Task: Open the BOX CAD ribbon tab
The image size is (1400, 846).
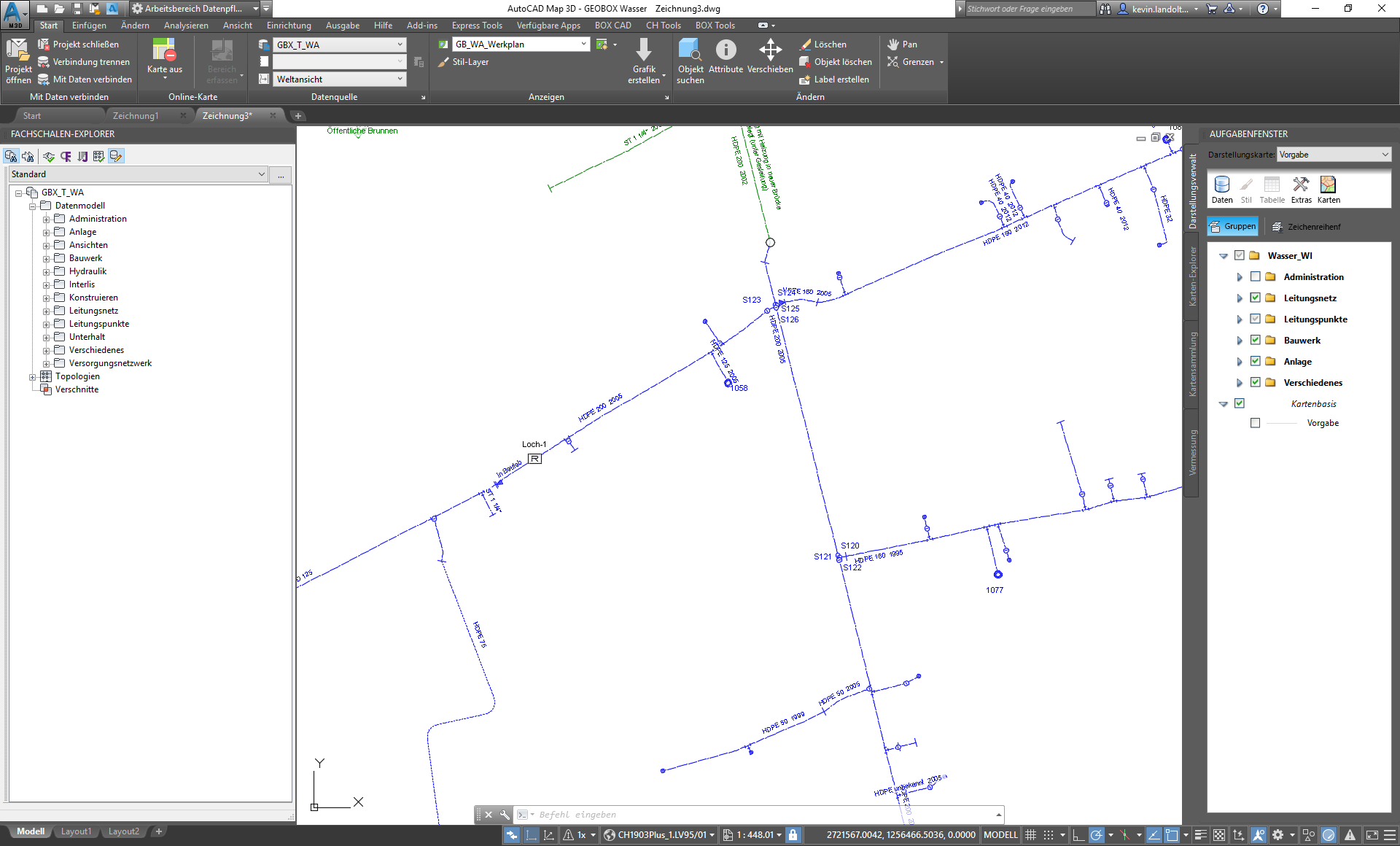Action: [x=613, y=26]
